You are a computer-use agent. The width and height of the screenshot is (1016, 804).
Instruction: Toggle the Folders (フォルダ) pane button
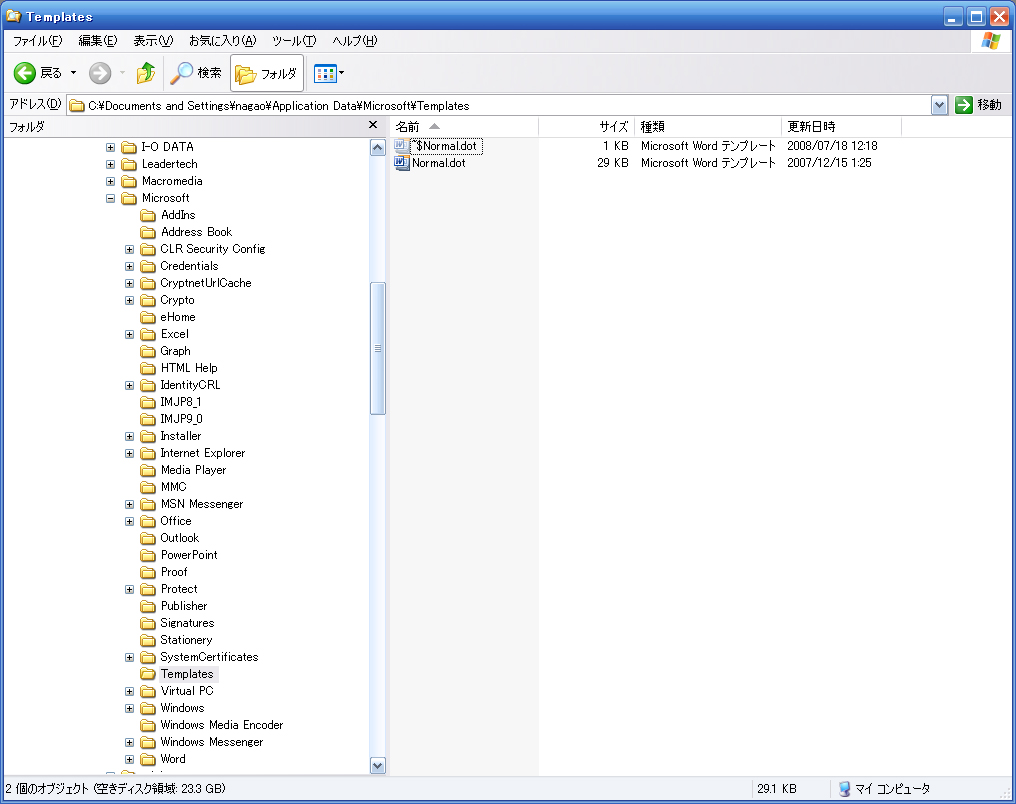click(266, 74)
